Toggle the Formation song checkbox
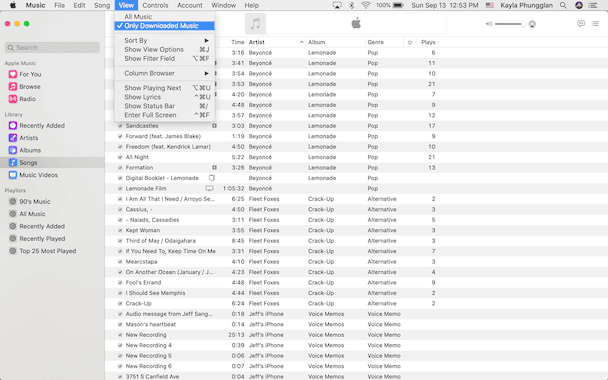The width and height of the screenshot is (608, 380). (120, 168)
